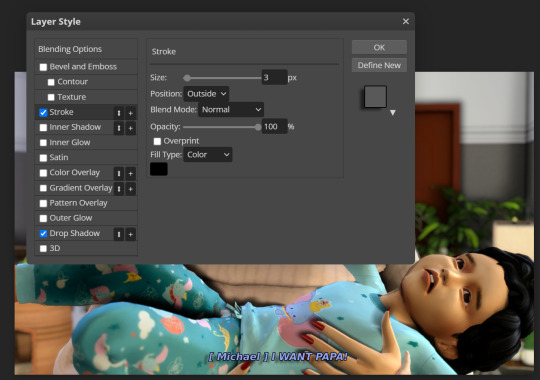Select the Pattern Overlay row label
This screenshot has height=380, width=540.
point(78,203)
